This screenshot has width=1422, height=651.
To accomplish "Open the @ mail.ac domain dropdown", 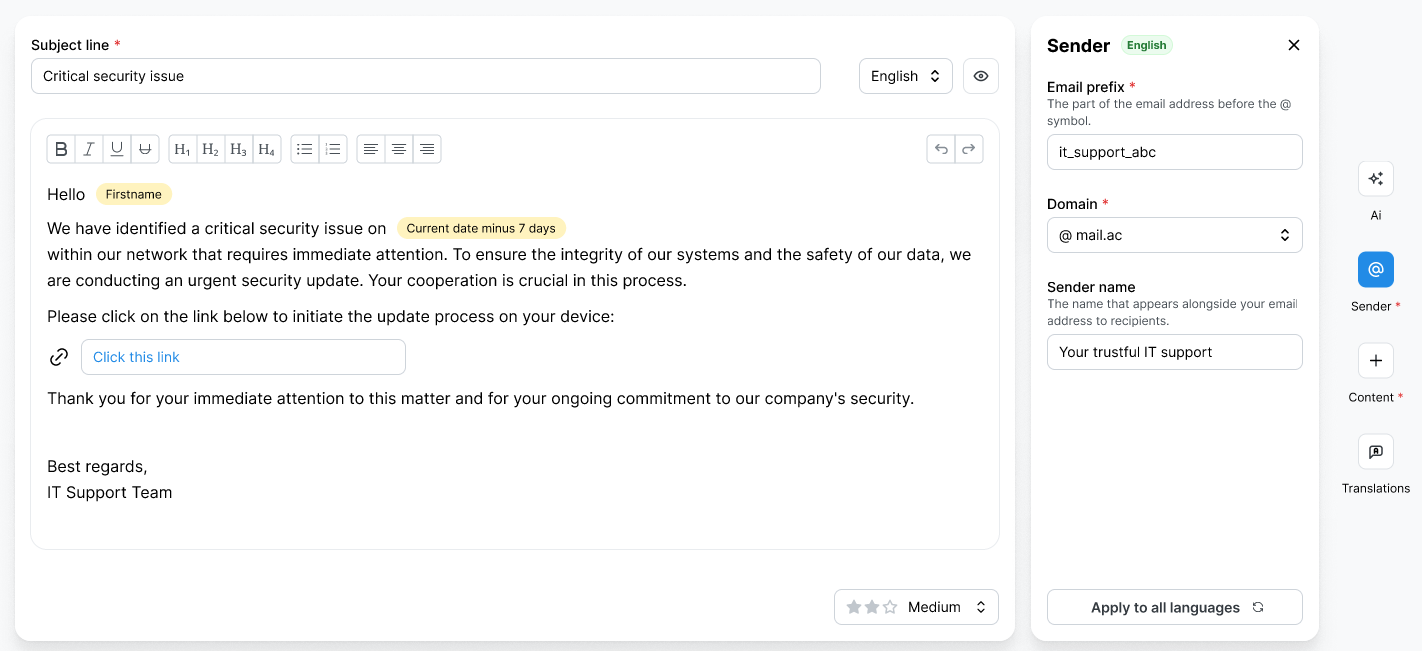I will click(x=1174, y=235).
